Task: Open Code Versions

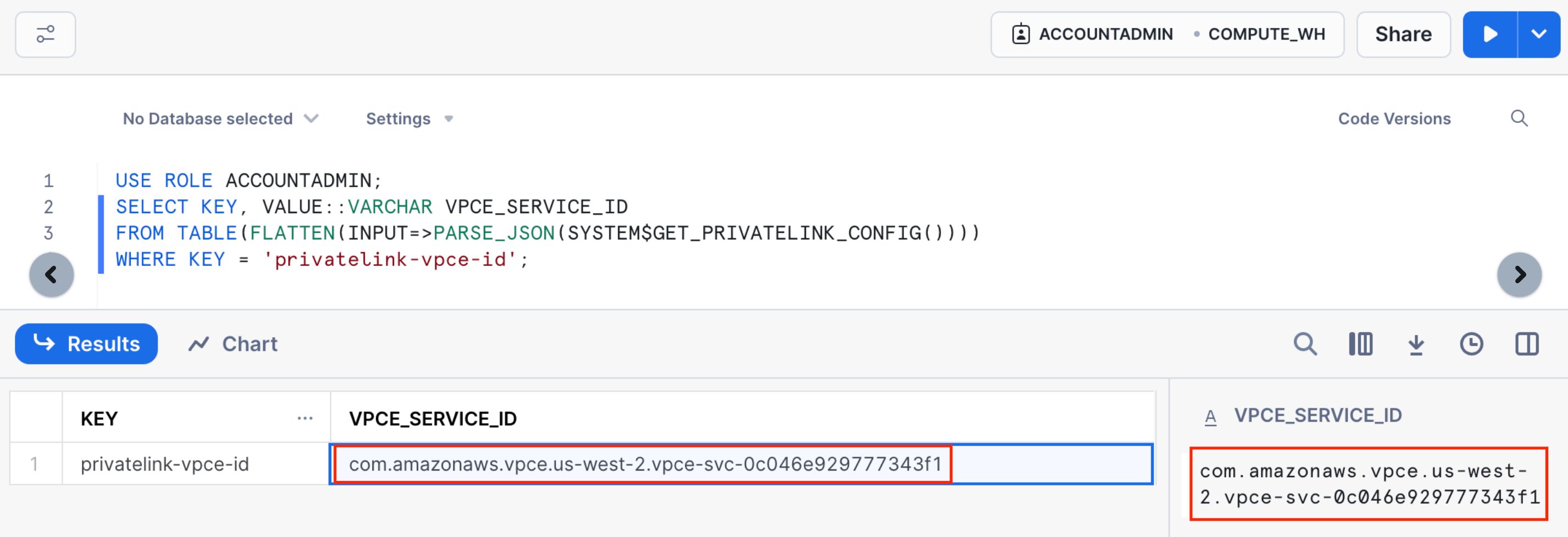Action: (x=1394, y=119)
